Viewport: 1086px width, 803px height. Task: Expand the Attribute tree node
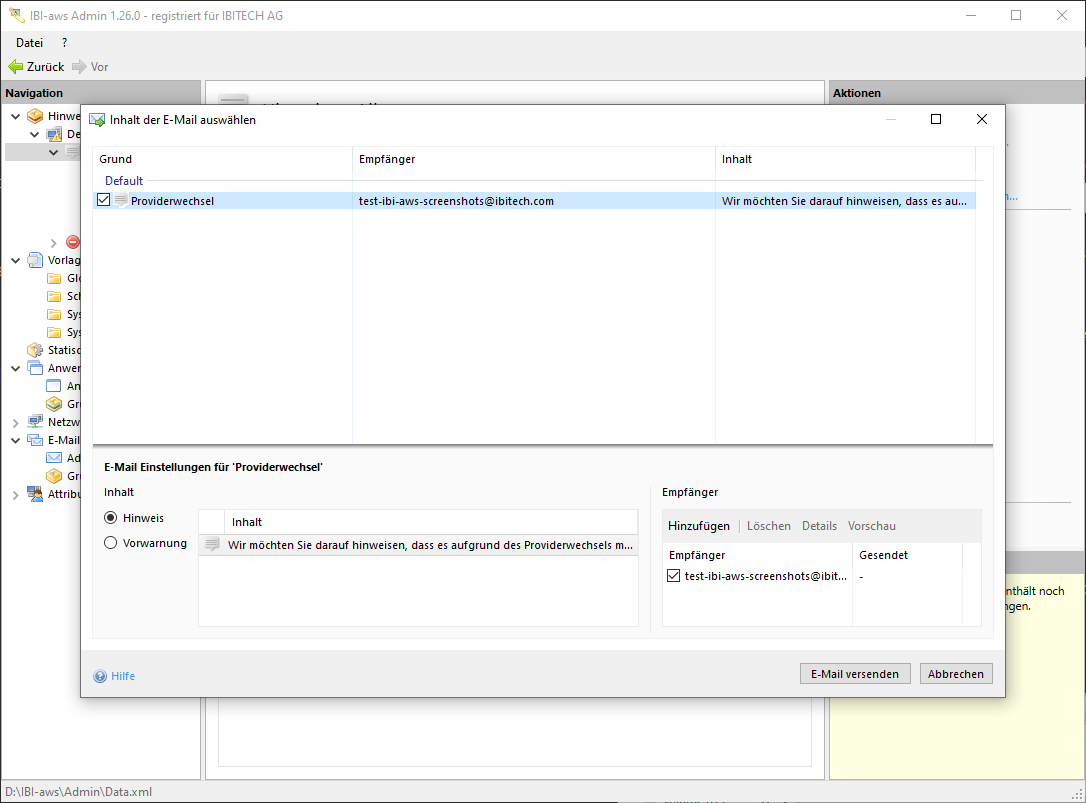[15, 494]
